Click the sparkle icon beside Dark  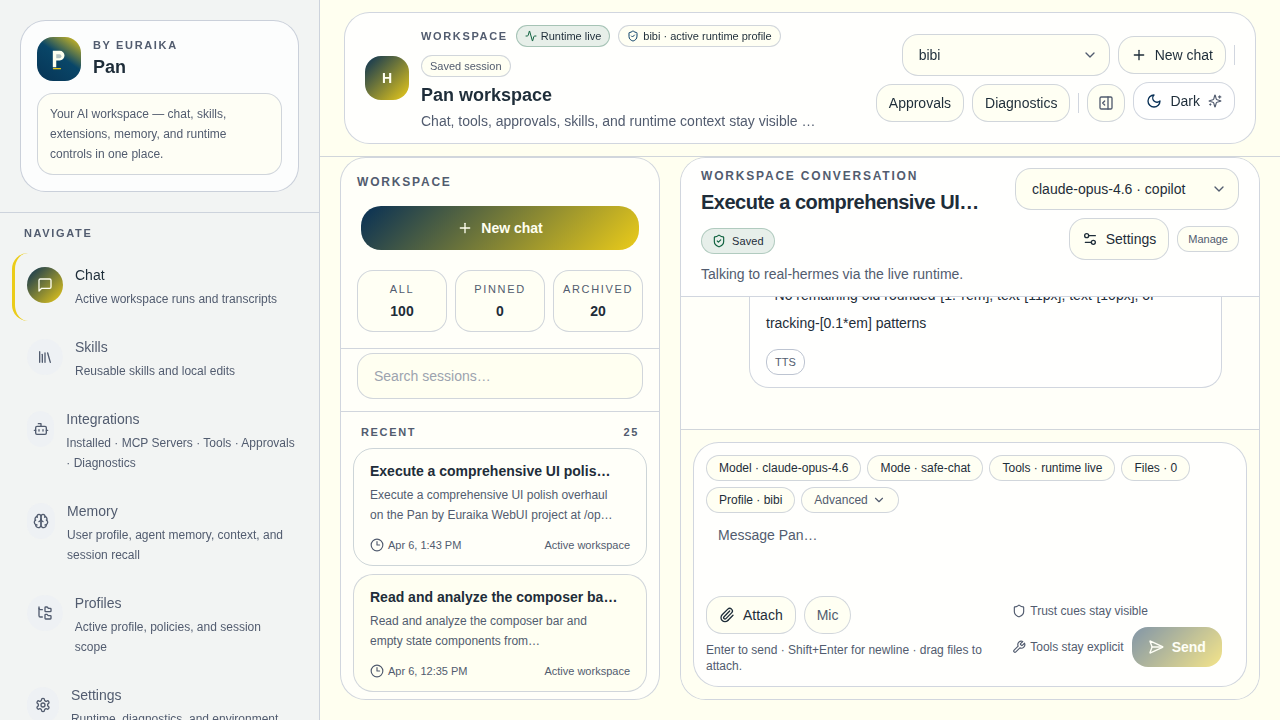coord(1215,101)
